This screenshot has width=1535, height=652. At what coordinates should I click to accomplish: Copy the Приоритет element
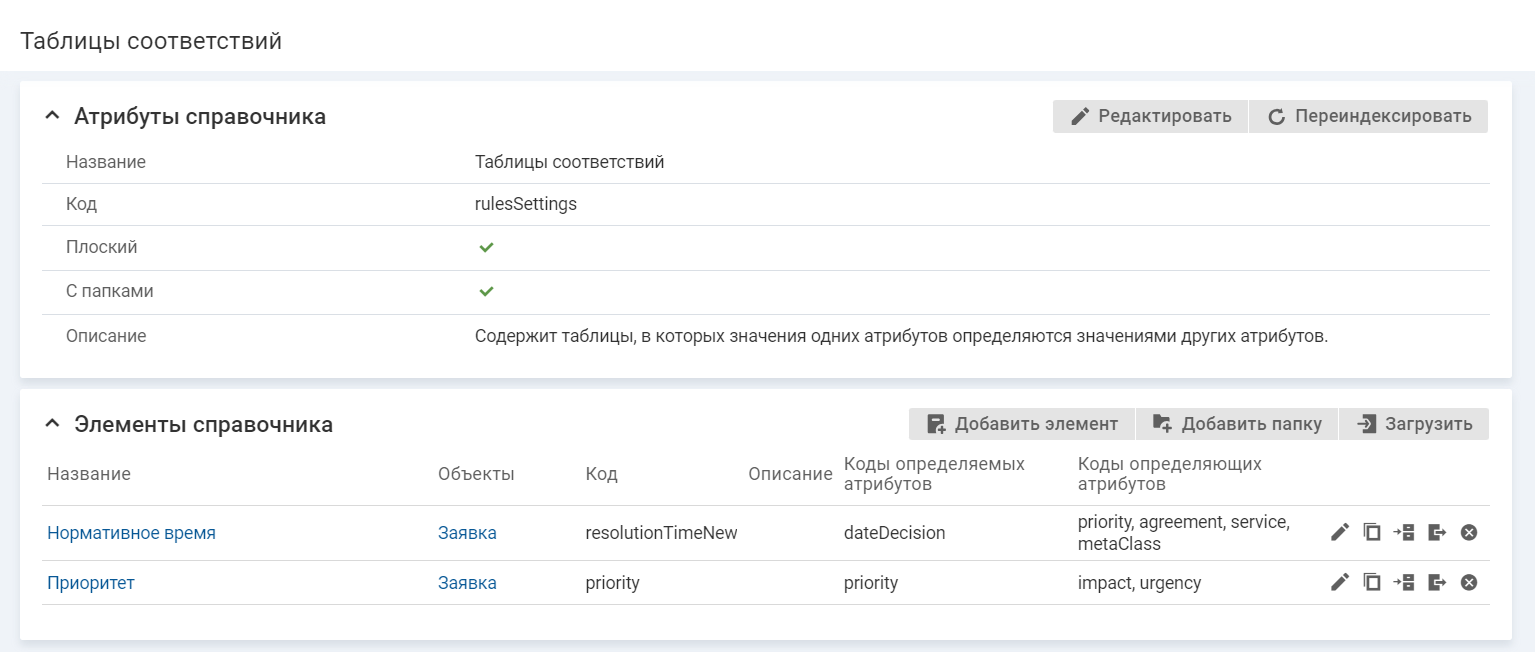tap(1372, 582)
